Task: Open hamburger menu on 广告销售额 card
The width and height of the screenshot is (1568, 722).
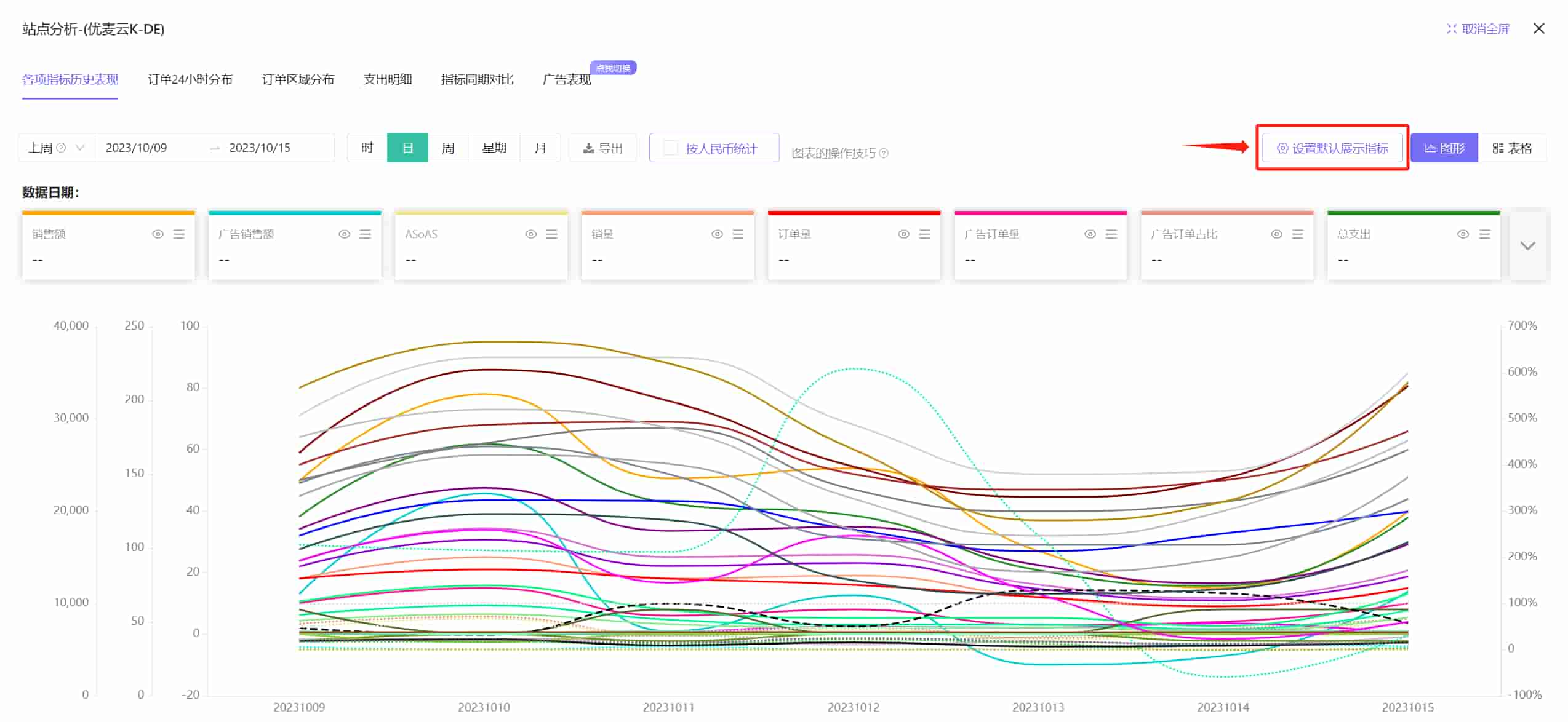Action: [x=366, y=234]
